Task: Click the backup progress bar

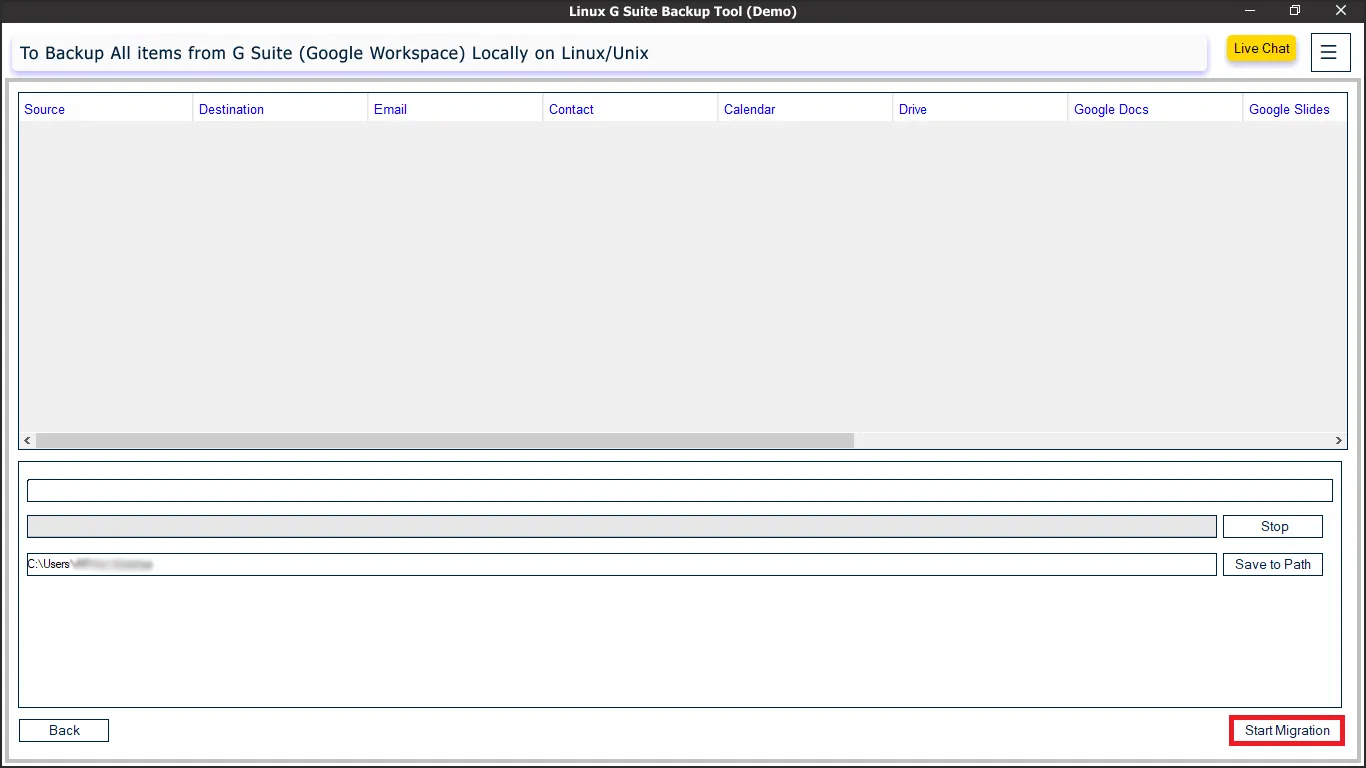Action: (x=622, y=527)
